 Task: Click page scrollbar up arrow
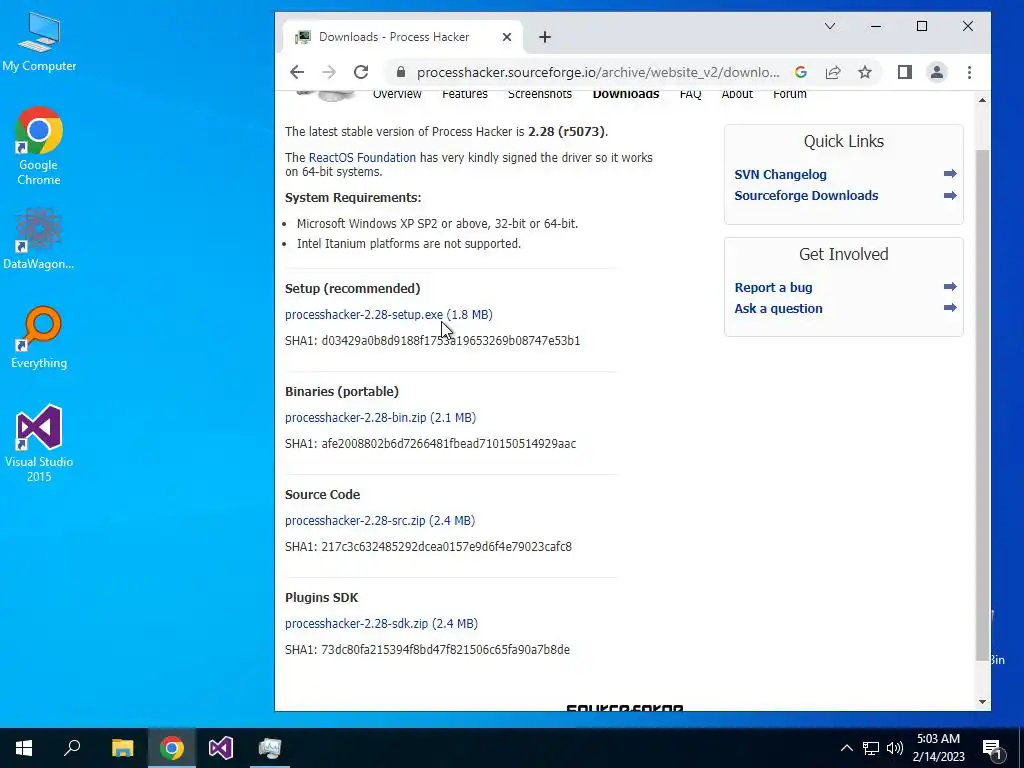click(x=982, y=100)
